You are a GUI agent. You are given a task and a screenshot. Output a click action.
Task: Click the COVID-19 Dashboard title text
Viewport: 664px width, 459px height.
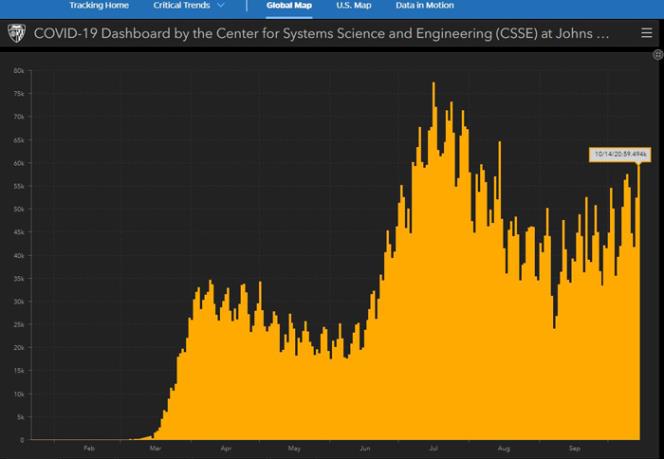tap(320, 33)
